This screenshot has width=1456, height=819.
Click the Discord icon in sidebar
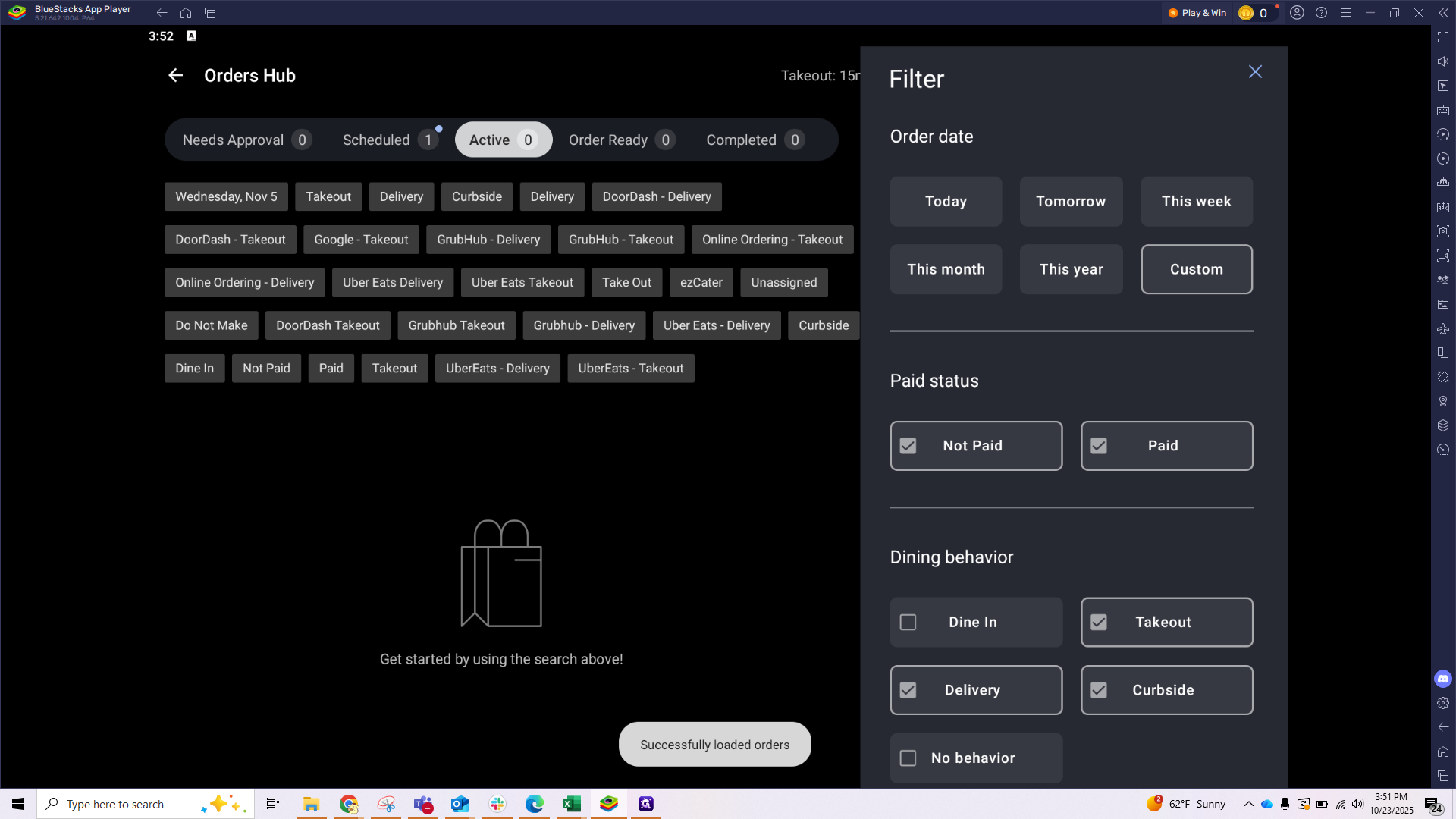click(x=1443, y=679)
